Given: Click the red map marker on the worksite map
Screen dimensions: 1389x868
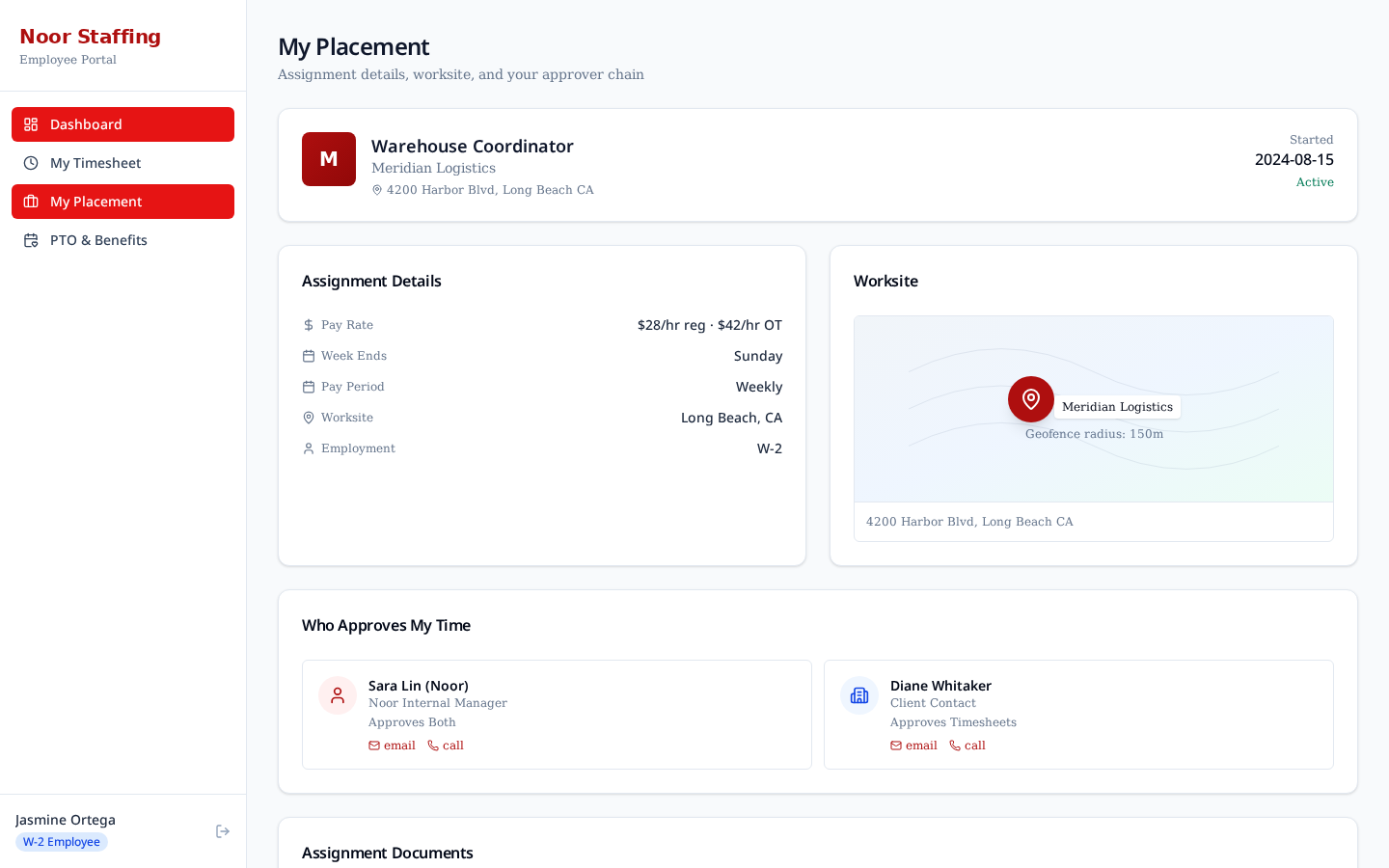Looking at the screenshot, I should click(1031, 399).
